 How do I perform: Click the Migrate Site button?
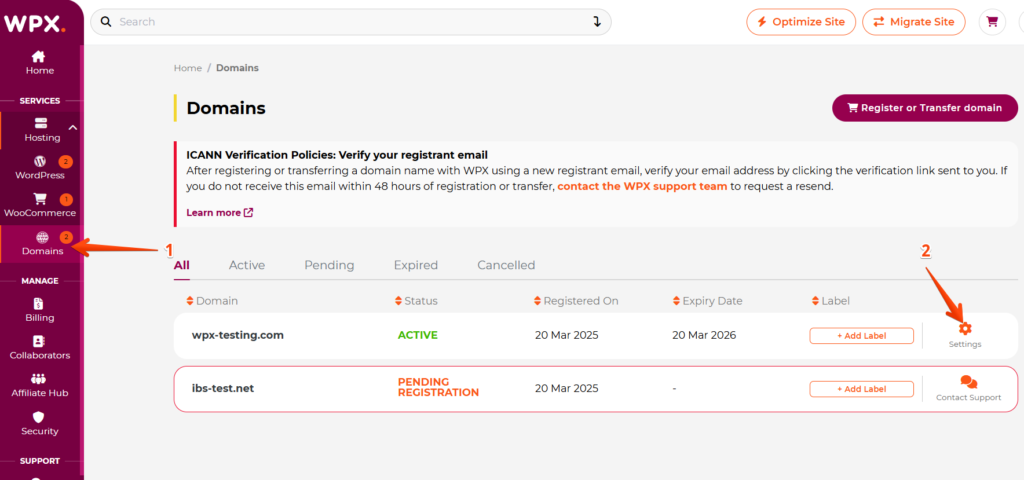[x=914, y=22]
